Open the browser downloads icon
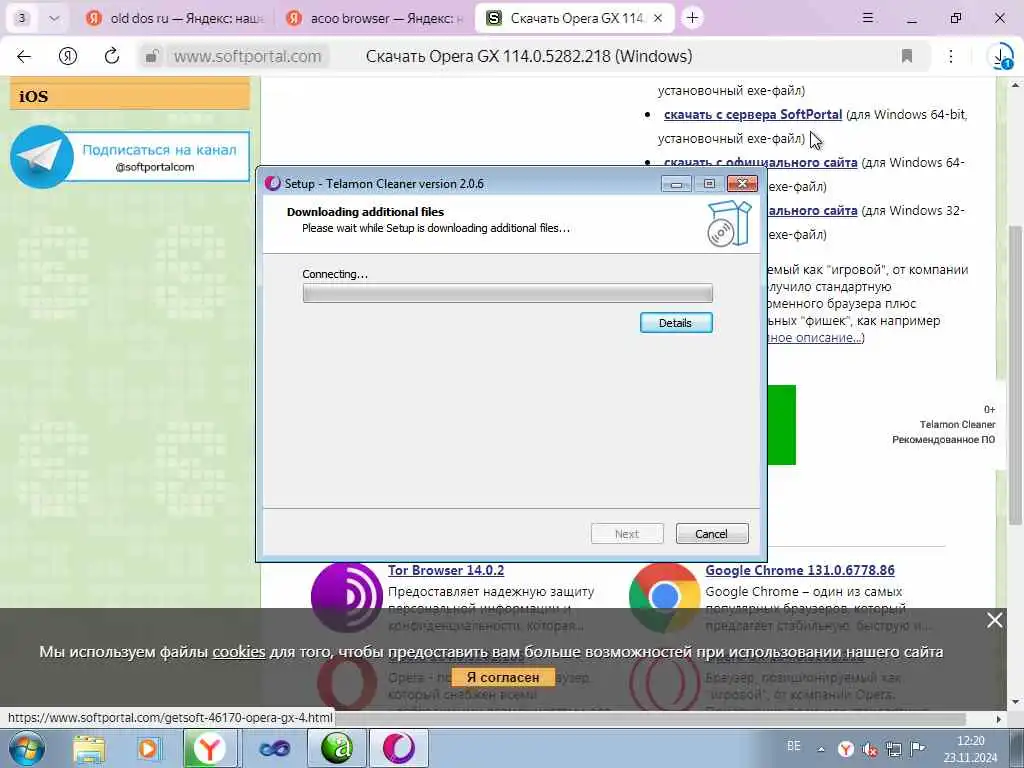The image size is (1024, 768). point(999,57)
